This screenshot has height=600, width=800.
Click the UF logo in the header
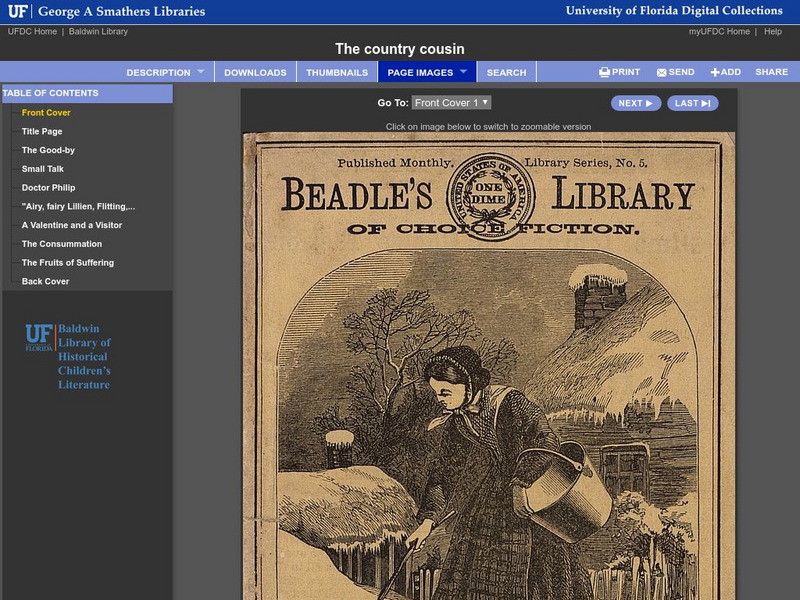click(20, 11)
